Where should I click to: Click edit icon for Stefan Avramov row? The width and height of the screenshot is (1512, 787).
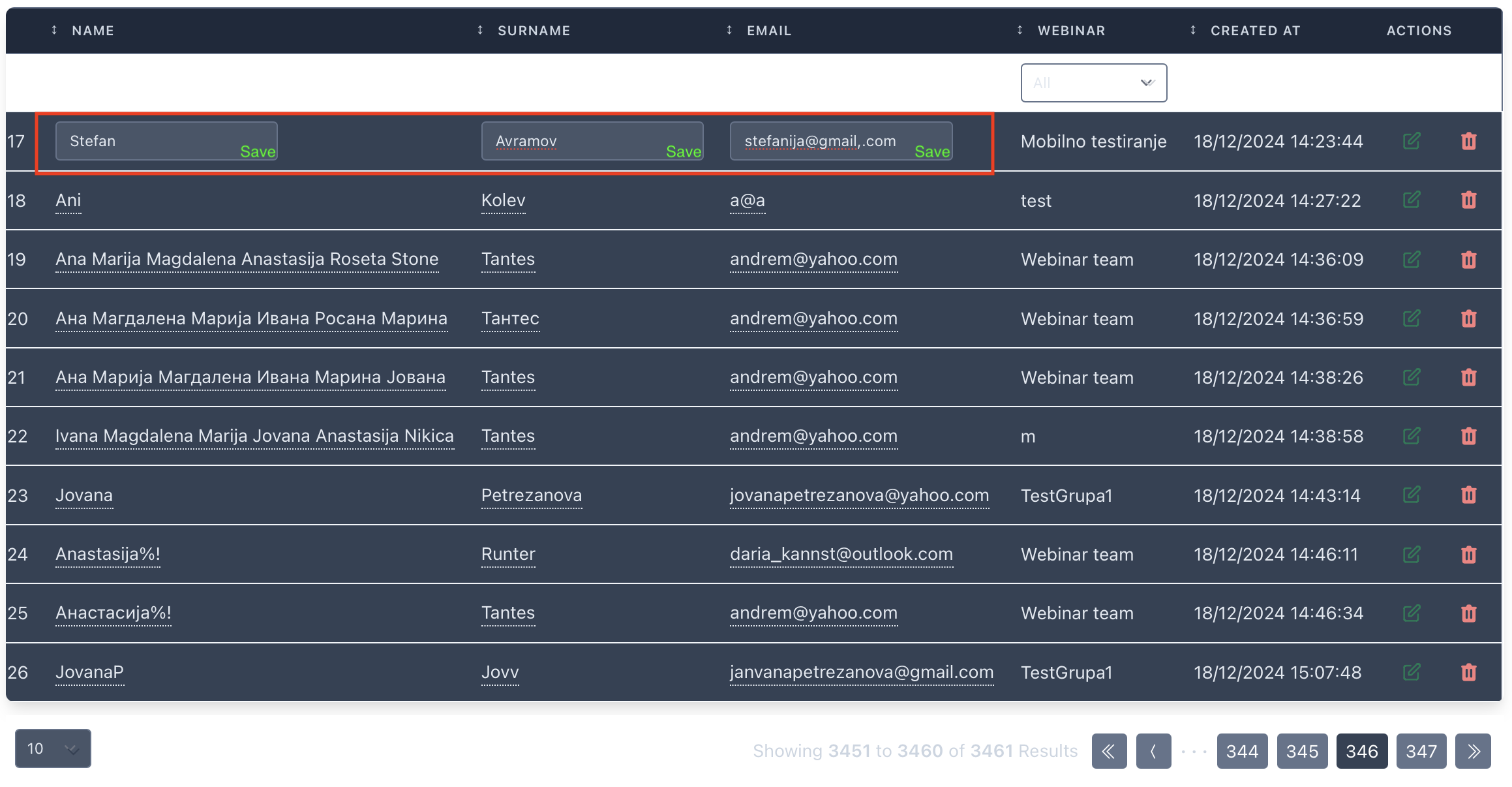point(1412,141)
